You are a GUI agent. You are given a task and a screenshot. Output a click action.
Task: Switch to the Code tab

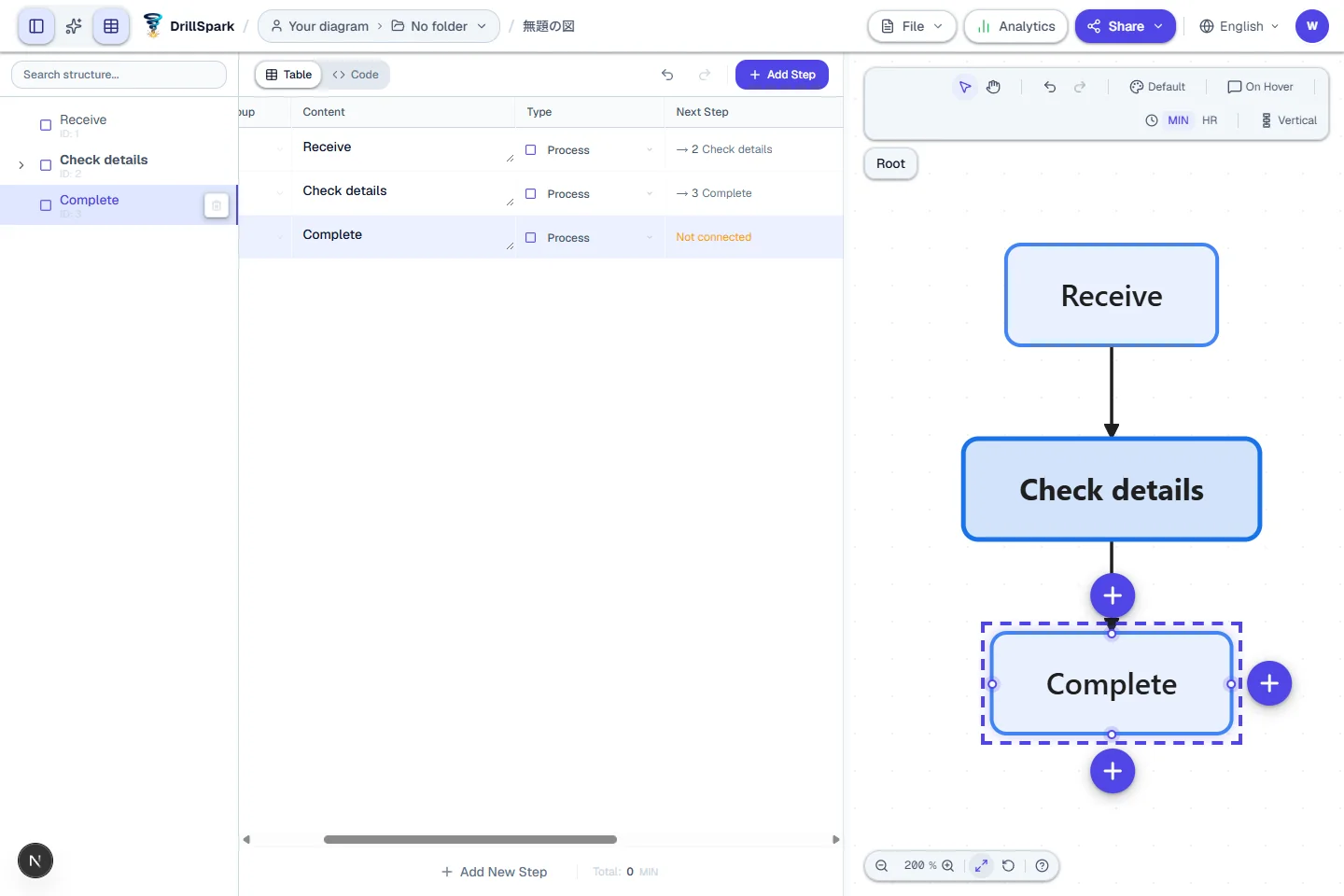tap(356, 75)
